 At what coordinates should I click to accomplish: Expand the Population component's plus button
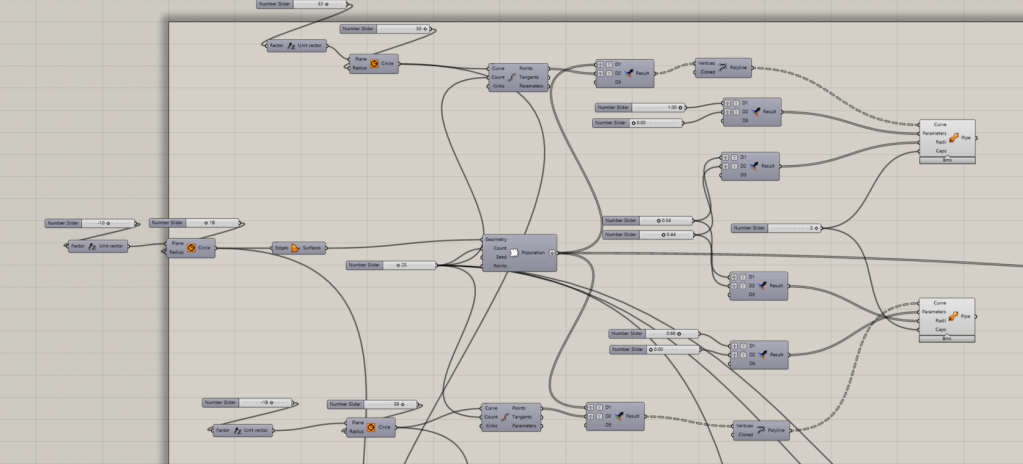(x=552, y=253)
